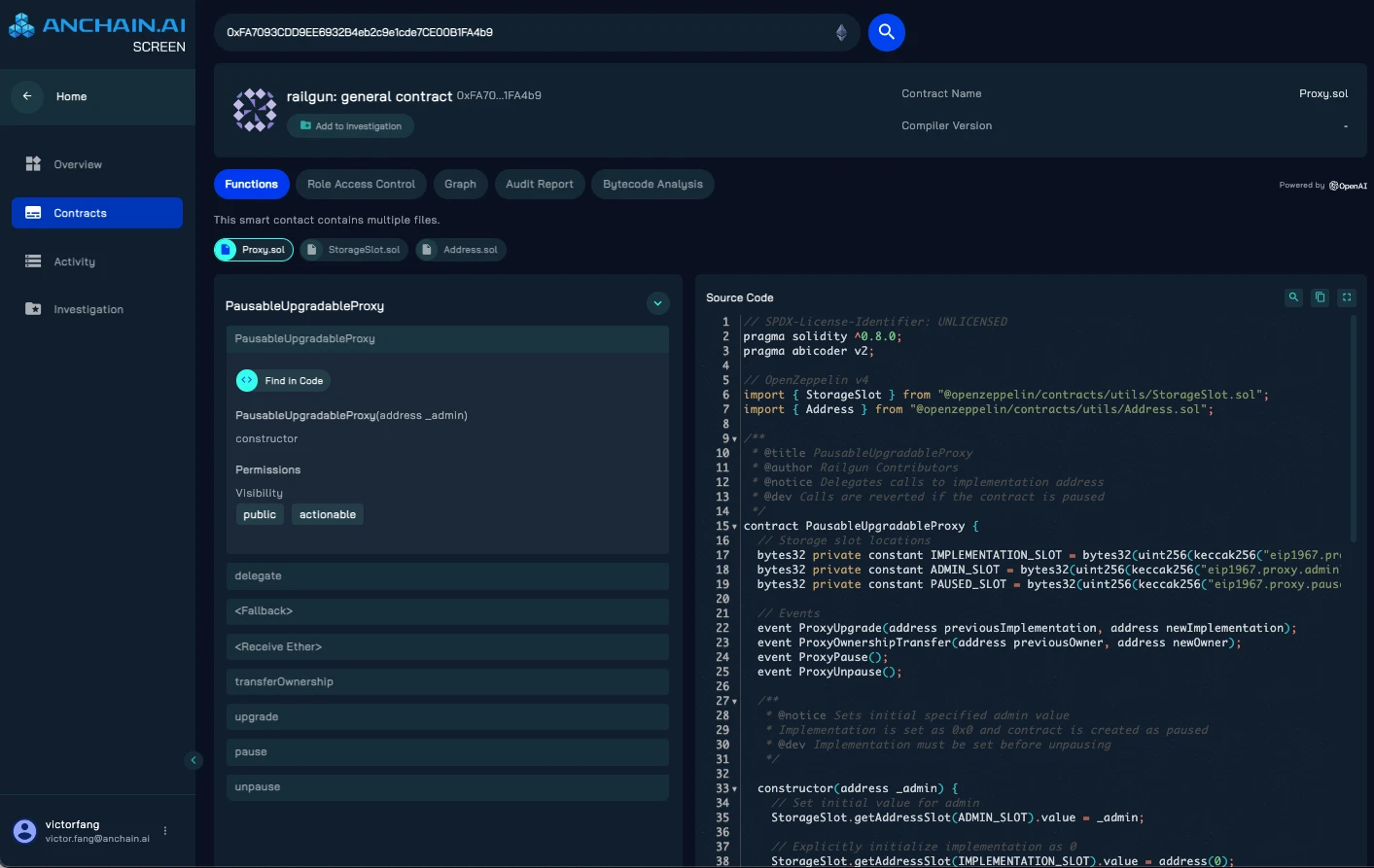
Task: Expand source code to fullscreen
Action: click(x=1347, y=297)
